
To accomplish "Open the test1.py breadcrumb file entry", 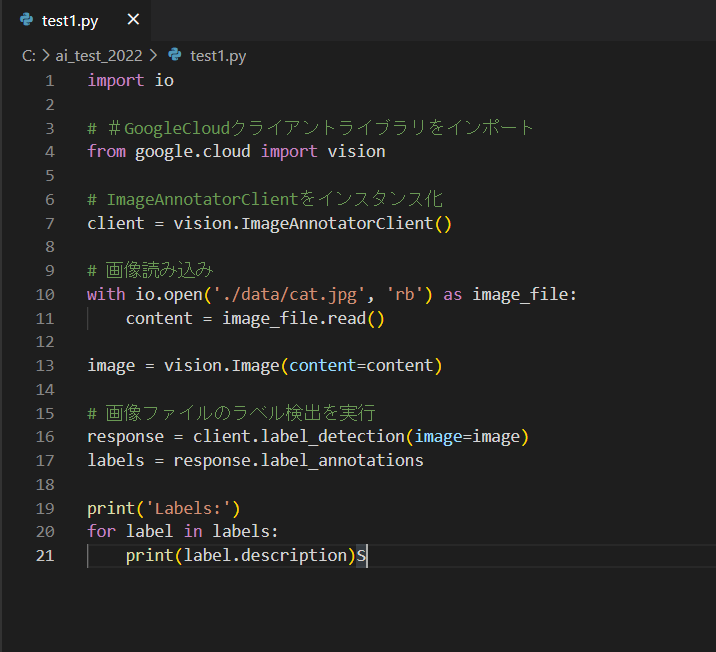I will (218, 56).
